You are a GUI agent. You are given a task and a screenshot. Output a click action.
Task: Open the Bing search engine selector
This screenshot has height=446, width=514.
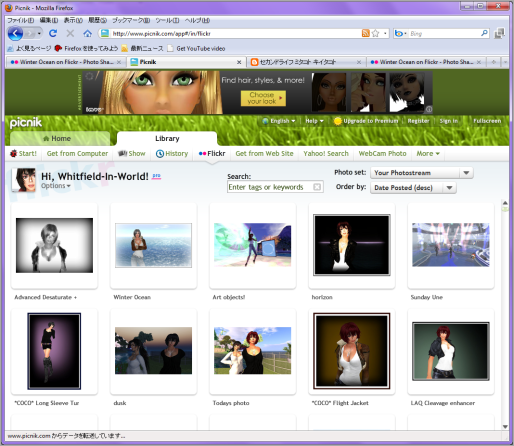pos(400,33)
